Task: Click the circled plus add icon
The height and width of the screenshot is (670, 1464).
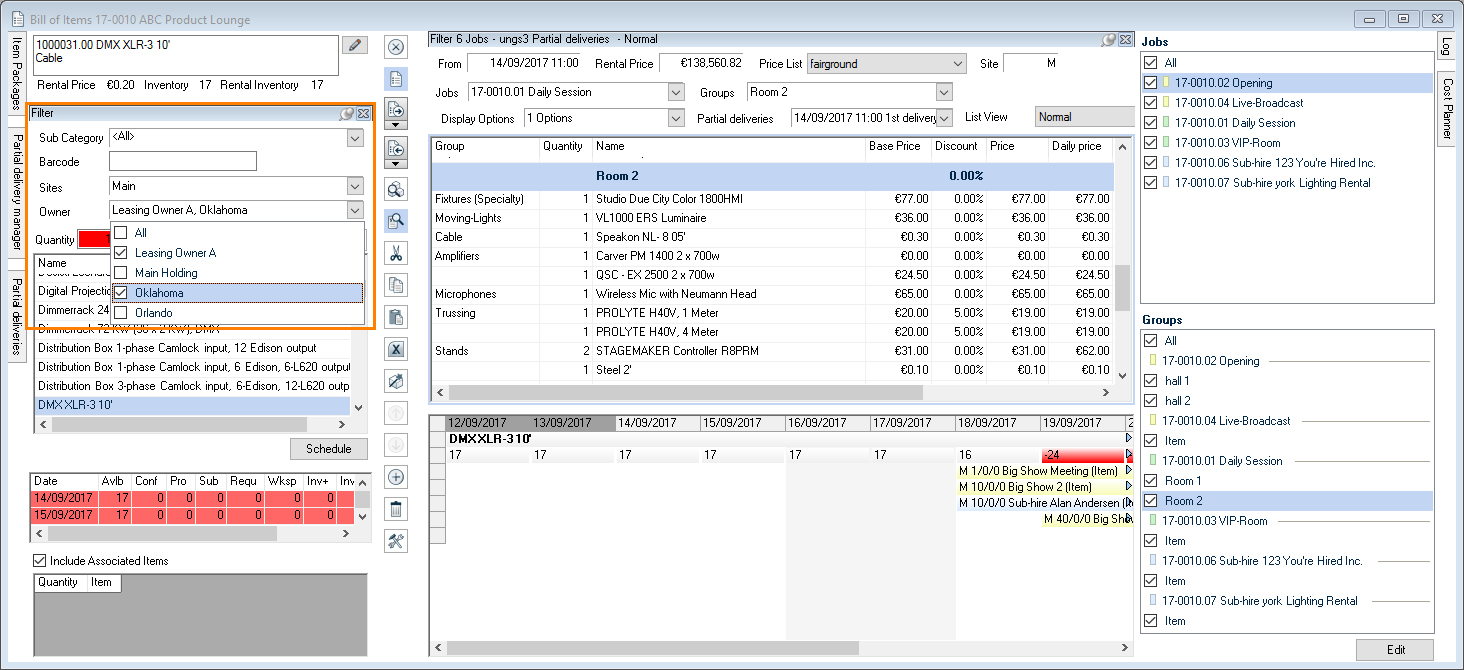Action: click(396, 477)
